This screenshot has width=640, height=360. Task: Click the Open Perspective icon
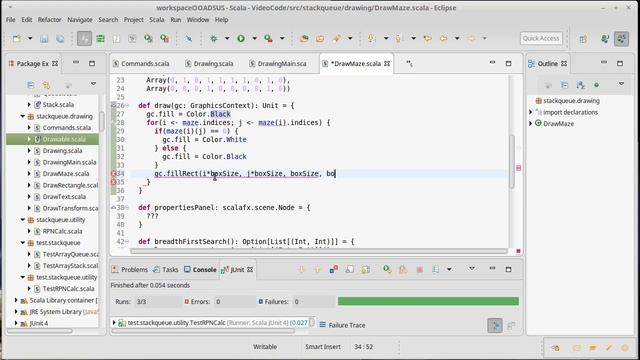pyautogui.click(x=583, y=38)
